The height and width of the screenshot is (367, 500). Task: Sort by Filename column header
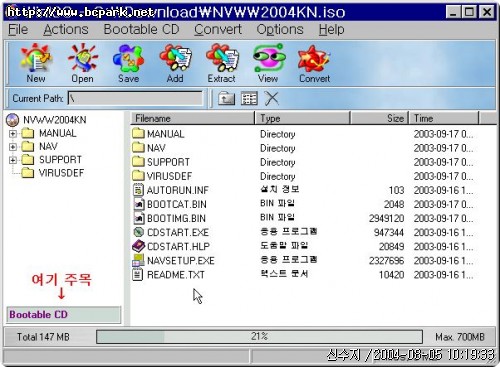193,118
